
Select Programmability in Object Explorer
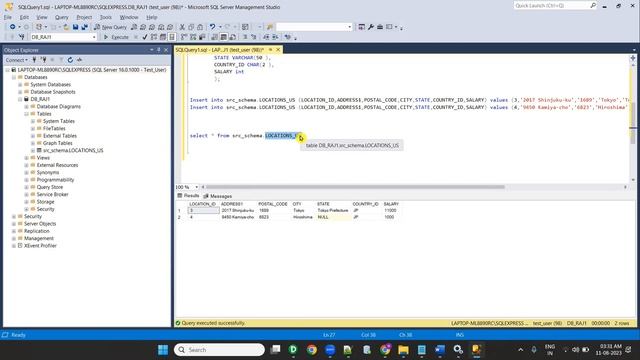click(55, 180)
